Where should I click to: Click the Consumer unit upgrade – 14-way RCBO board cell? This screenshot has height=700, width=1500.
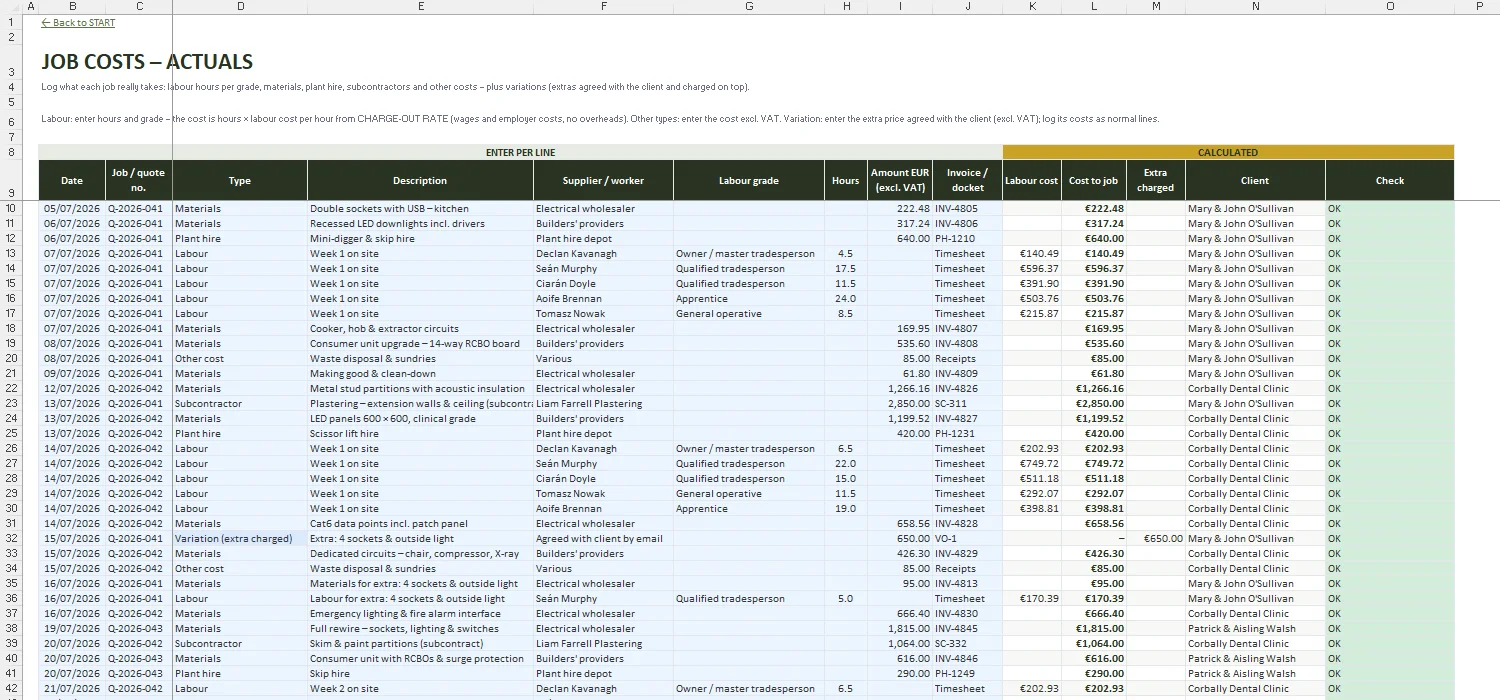click(x=420, y=344)
